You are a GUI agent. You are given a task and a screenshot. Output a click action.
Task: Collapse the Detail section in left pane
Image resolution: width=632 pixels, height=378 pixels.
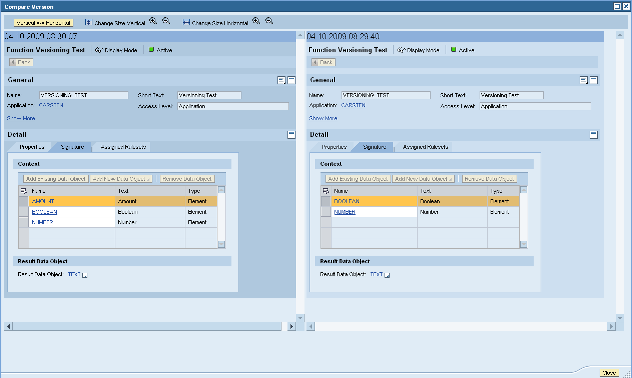pos(291,134)
